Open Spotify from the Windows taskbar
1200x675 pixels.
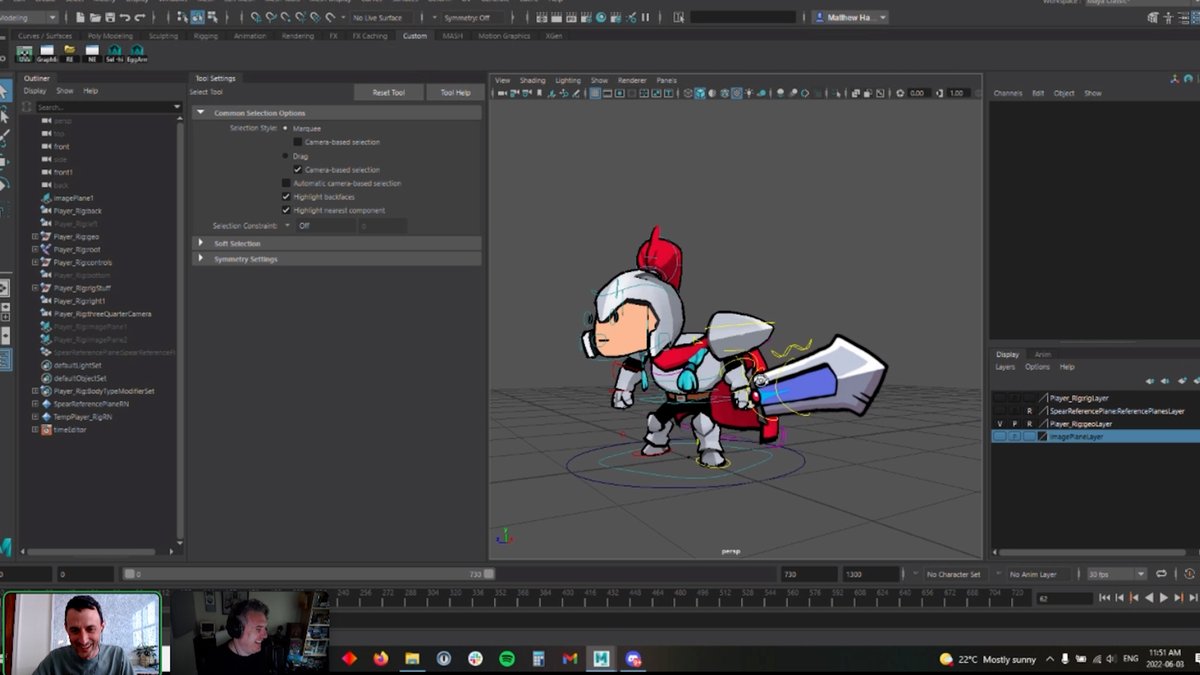point(507,659)
